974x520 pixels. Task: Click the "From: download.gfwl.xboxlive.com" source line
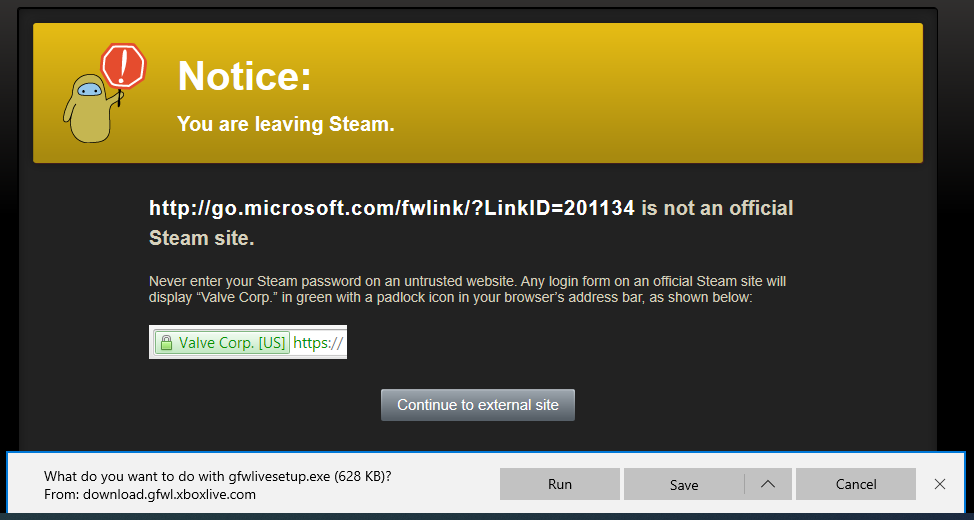[x=150, y=494]
